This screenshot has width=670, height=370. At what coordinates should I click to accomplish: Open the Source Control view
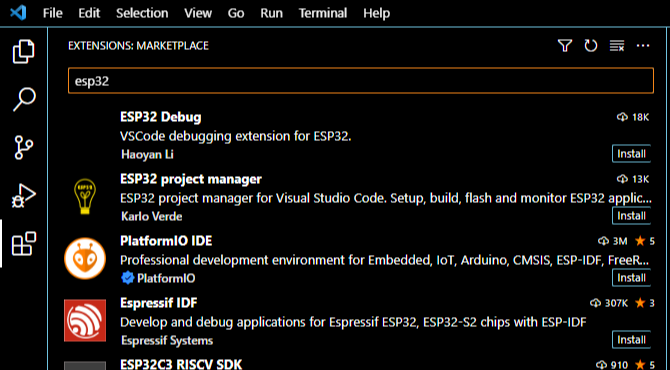click(24, 147)
